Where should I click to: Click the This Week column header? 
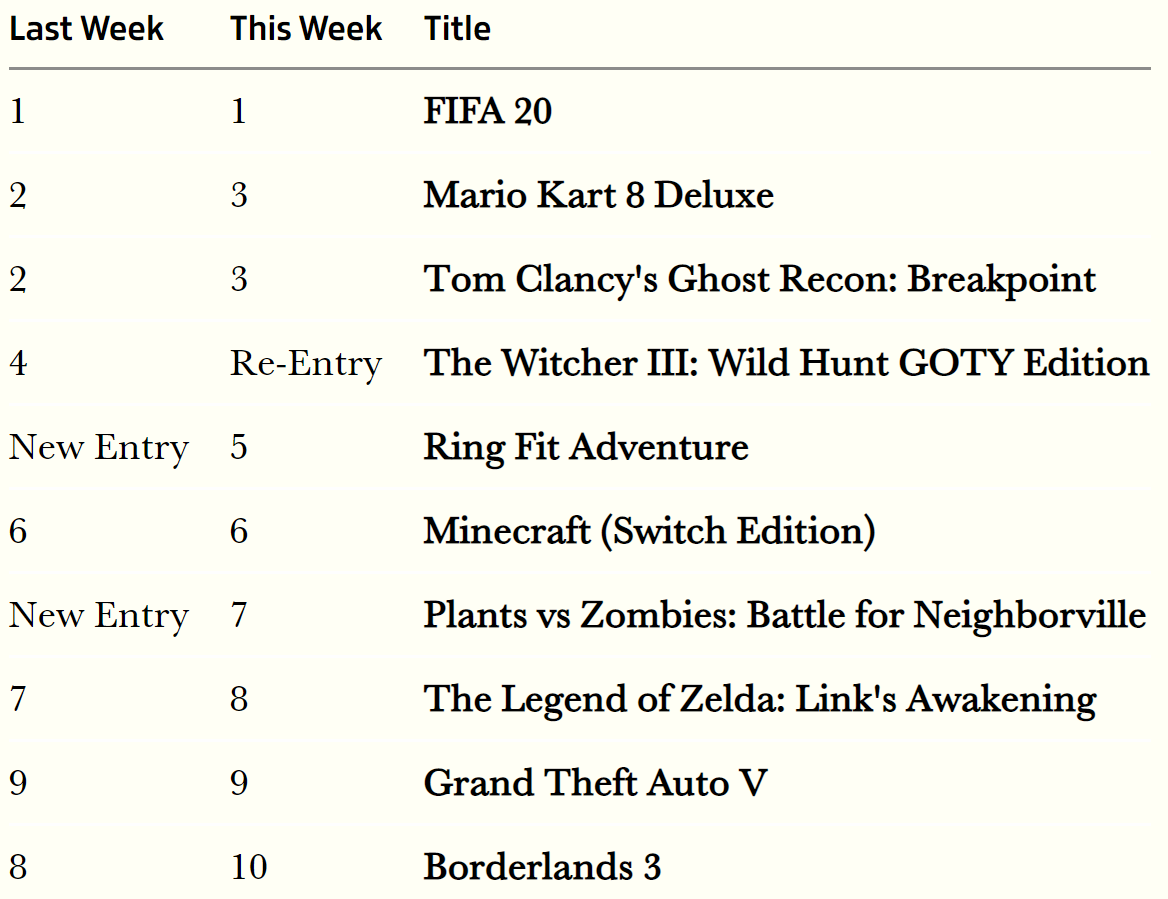(x=305, y=29)
